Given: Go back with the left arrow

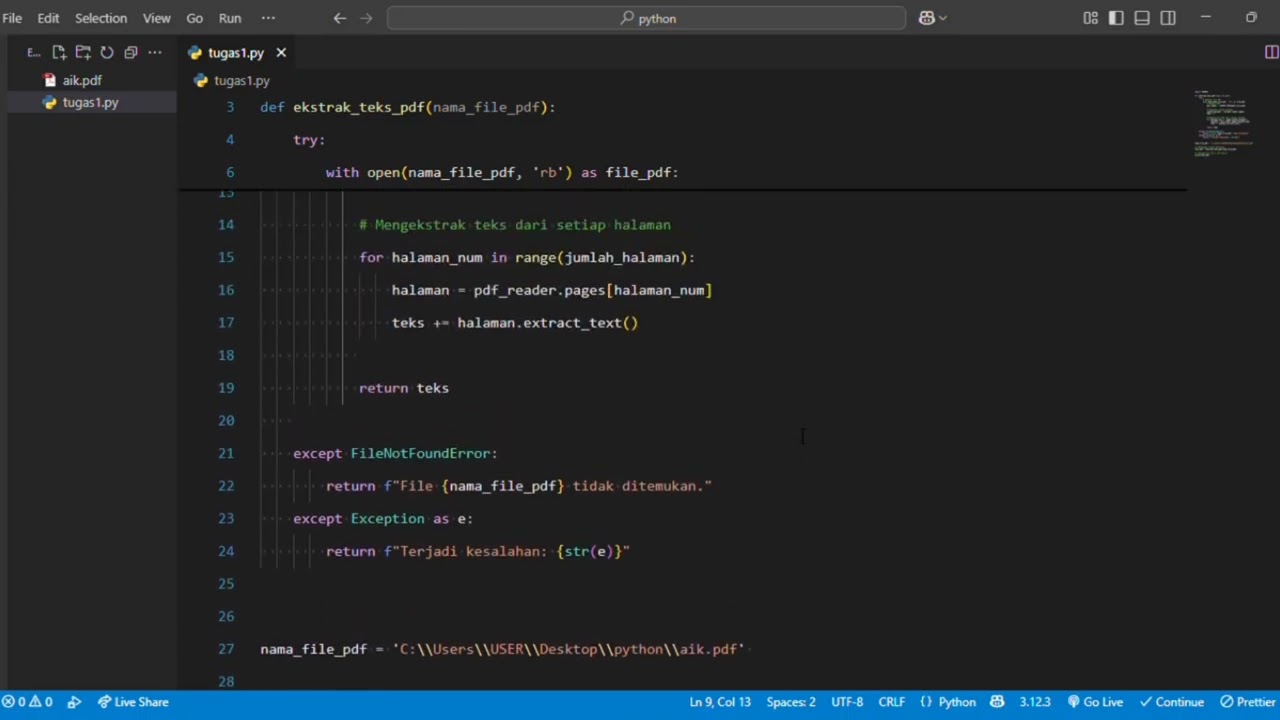Looking at the screenshot, I should 340,18.
